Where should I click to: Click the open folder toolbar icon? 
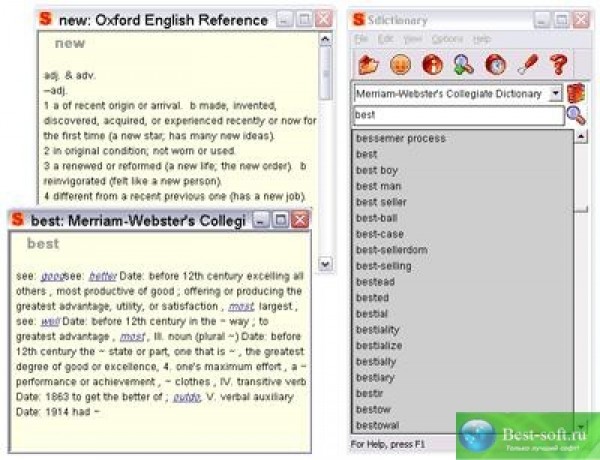coord(368,65)
